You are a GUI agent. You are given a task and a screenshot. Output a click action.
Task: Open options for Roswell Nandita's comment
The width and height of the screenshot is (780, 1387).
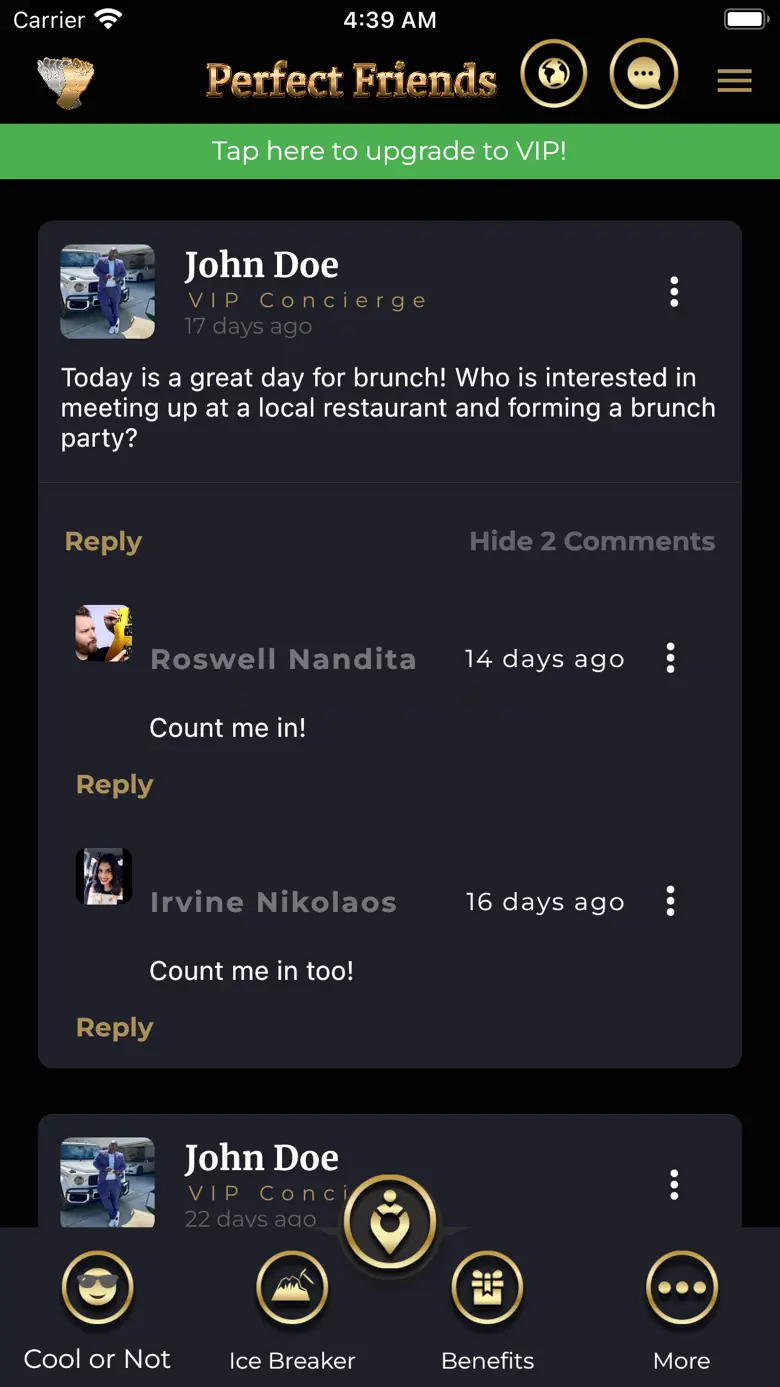(x=670, y=658)
